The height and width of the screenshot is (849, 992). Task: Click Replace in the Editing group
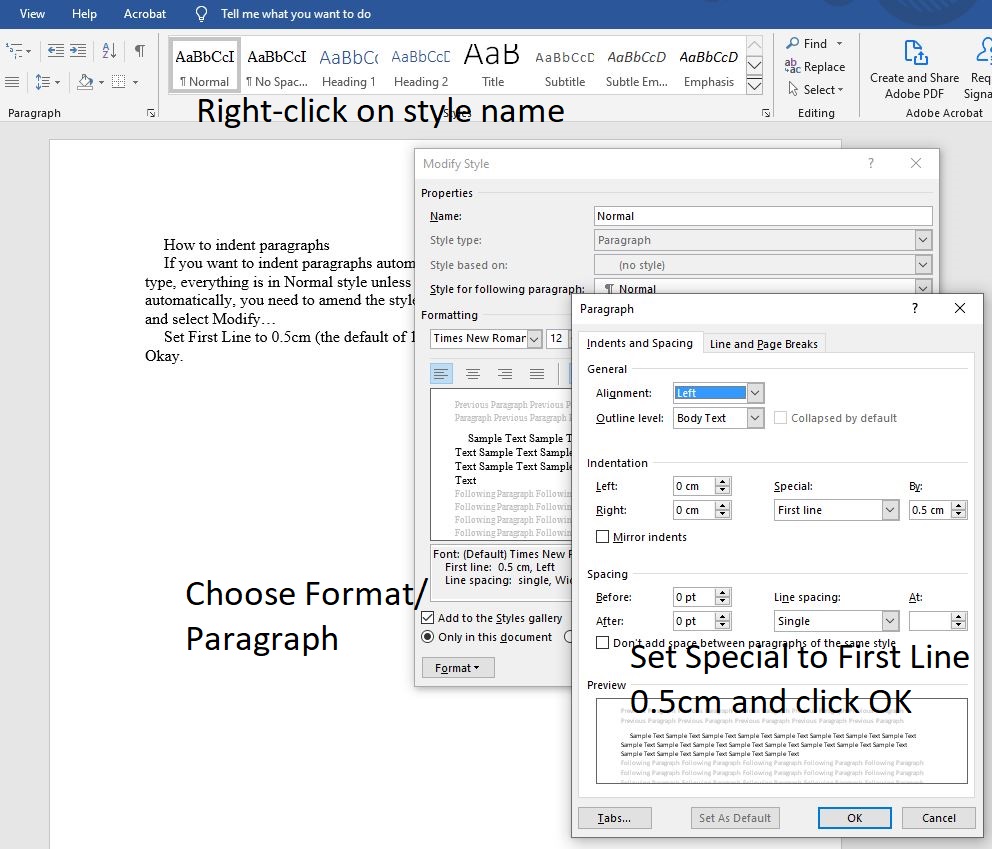814,66
